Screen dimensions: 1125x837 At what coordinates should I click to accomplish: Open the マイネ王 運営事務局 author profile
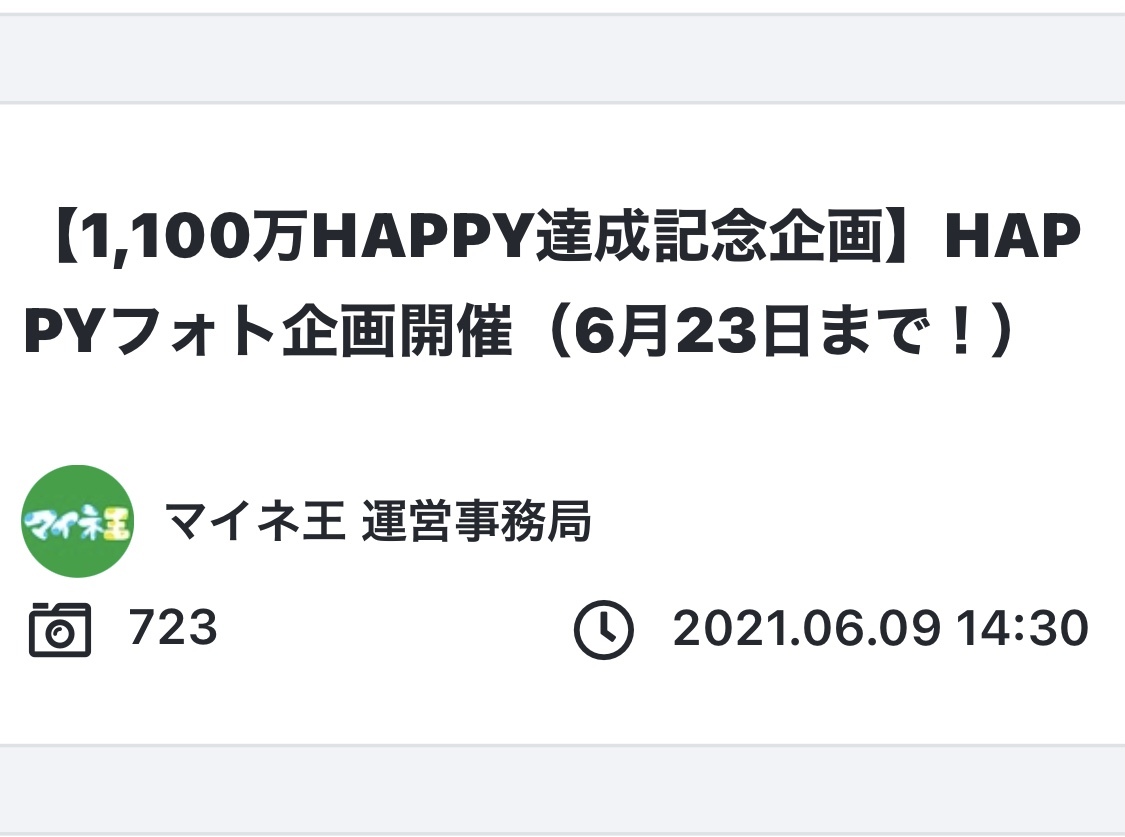pyautogui.click(x=378, y=521)
